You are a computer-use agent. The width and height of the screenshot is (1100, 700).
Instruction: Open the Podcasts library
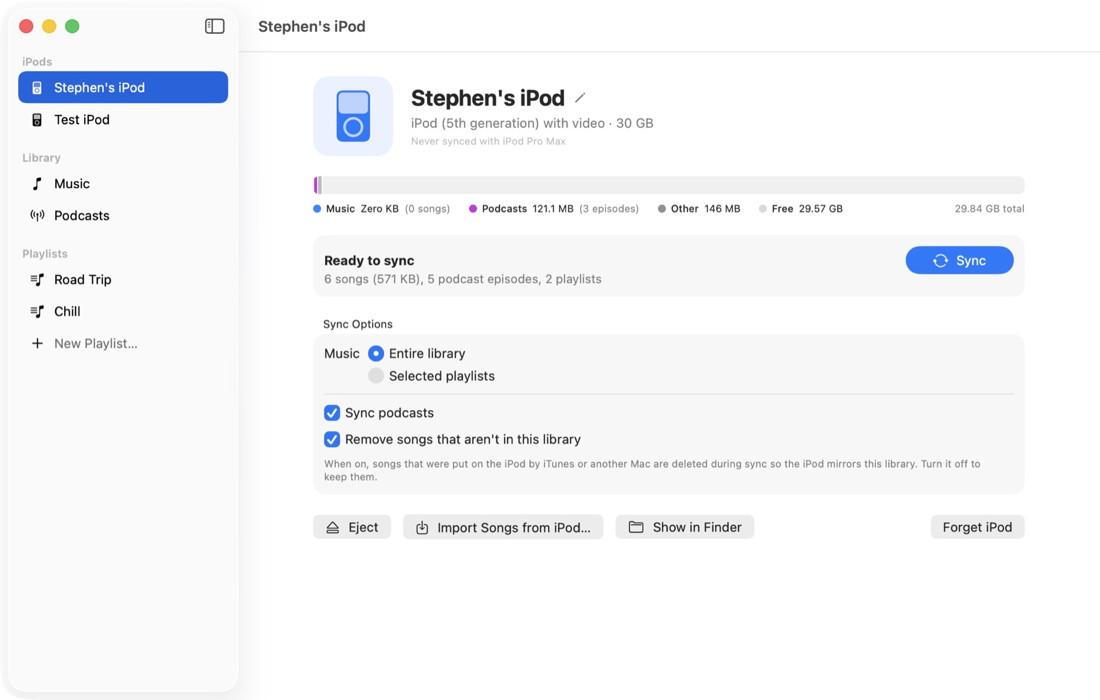123,215
